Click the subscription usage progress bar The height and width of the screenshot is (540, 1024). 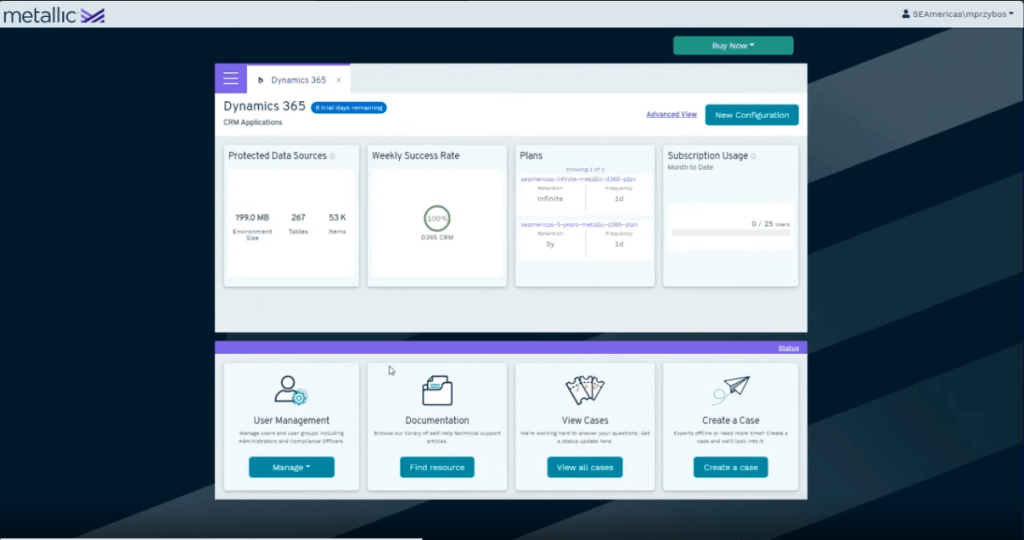(730, 232)
